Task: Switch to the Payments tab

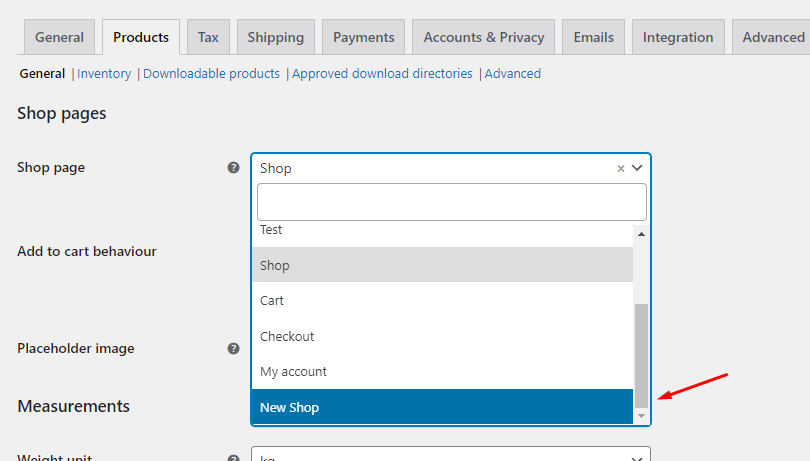Action: pyautogui.click(x=363, y=37)
